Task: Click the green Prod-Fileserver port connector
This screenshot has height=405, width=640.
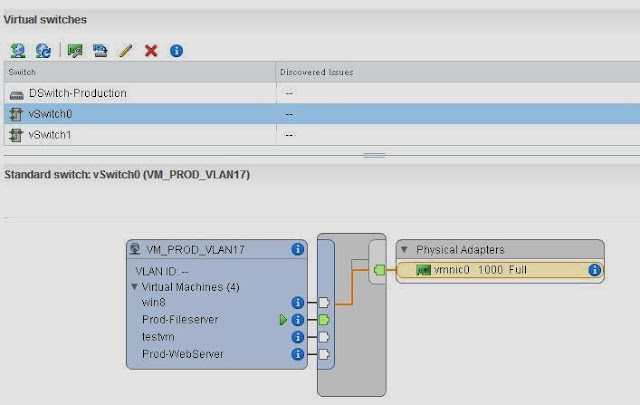Action: click(x=324, y=320)
